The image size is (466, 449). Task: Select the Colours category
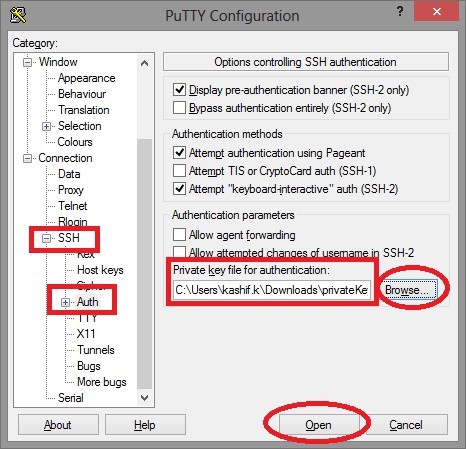(75, 142)
